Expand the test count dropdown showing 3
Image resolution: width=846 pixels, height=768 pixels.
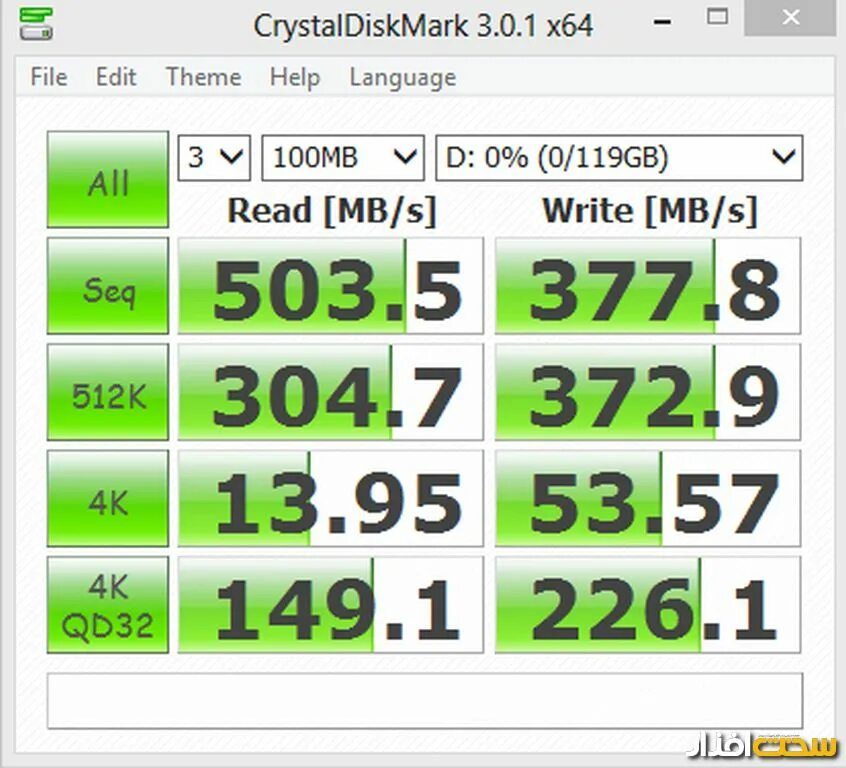pyautogui.click(x=214, y=158)
